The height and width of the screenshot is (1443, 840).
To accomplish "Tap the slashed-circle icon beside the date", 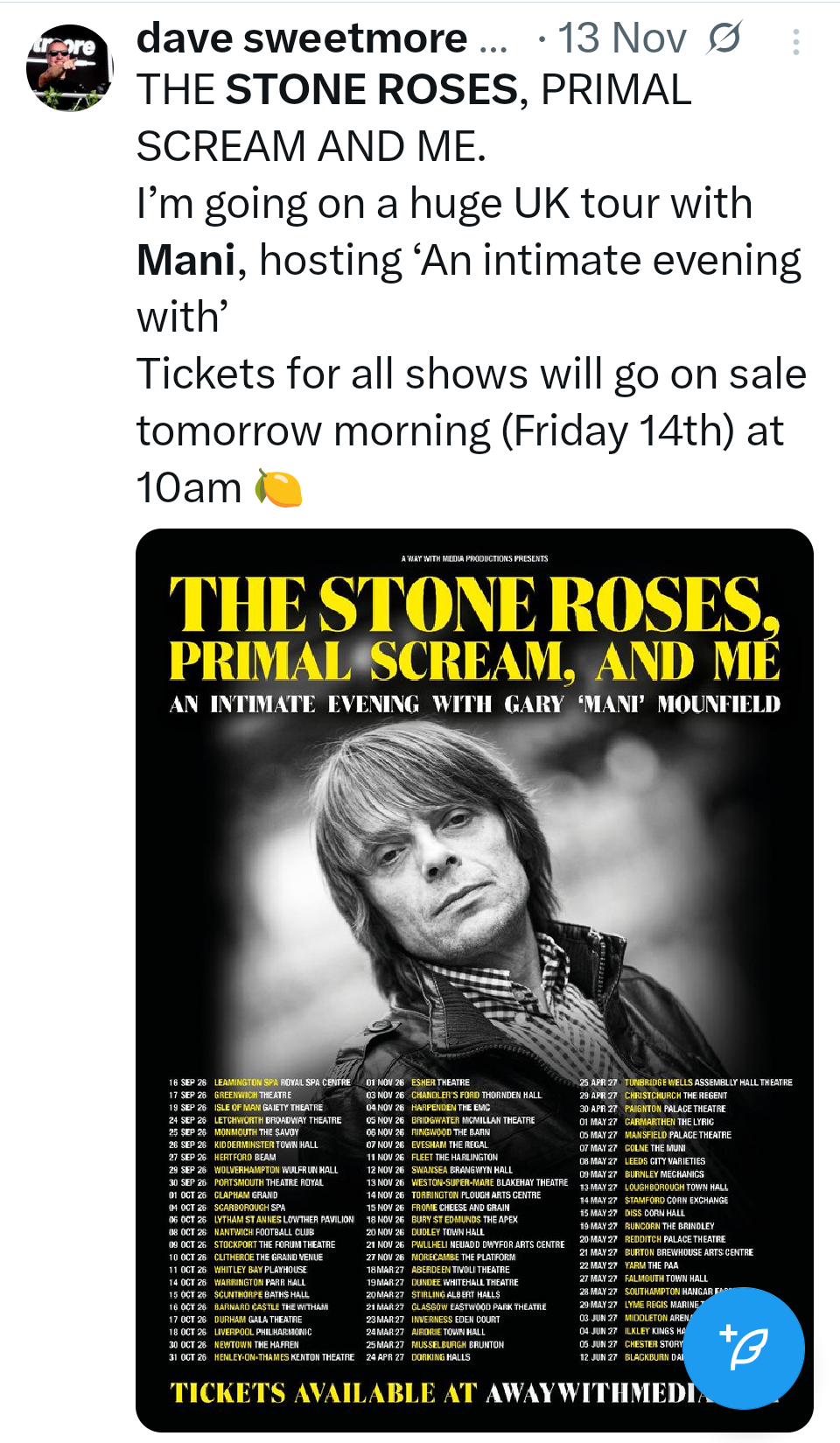I will click(724, 39).
